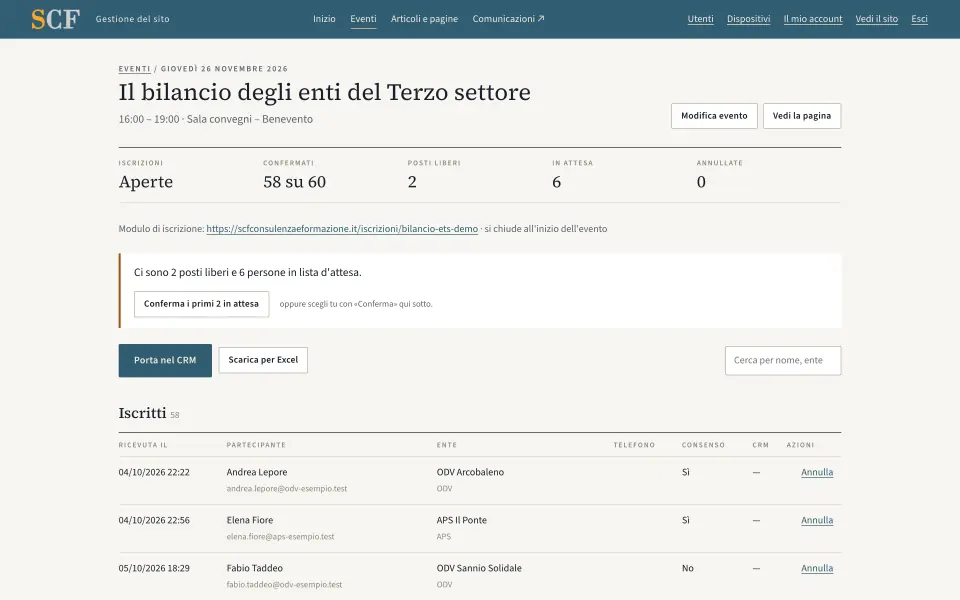
Task: Click the PARTECIPANTE column header
Action: (256, 444)
